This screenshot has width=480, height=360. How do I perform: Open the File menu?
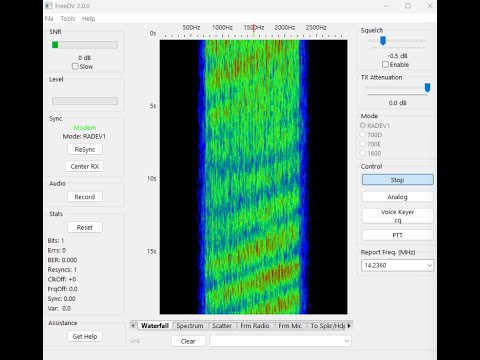49,19
